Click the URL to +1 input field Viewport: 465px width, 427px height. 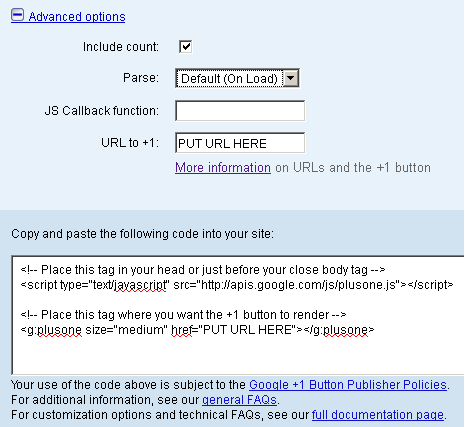tap(240, 143)
